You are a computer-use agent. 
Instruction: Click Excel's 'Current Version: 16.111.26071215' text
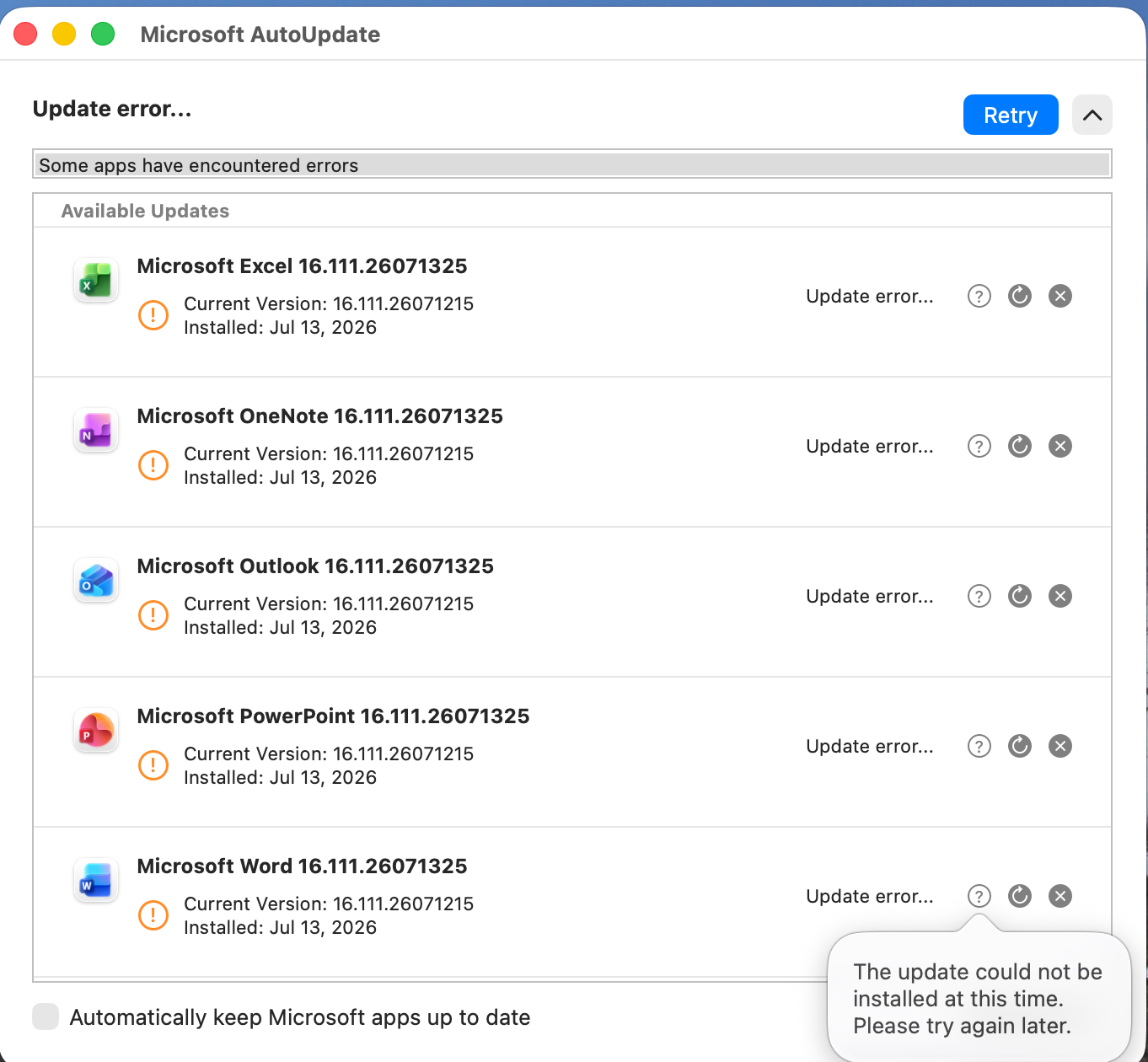(x=329, y=303)
